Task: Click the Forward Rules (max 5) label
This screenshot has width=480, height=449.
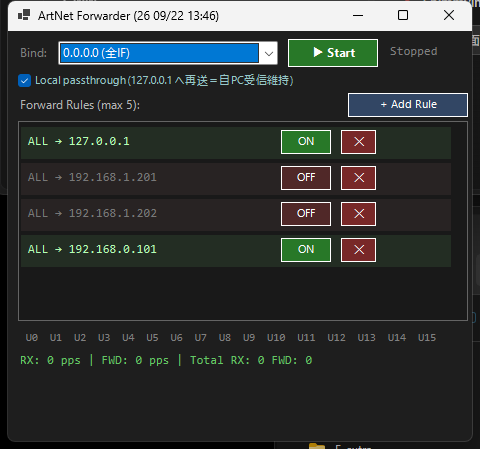Action: click(80, 105)
